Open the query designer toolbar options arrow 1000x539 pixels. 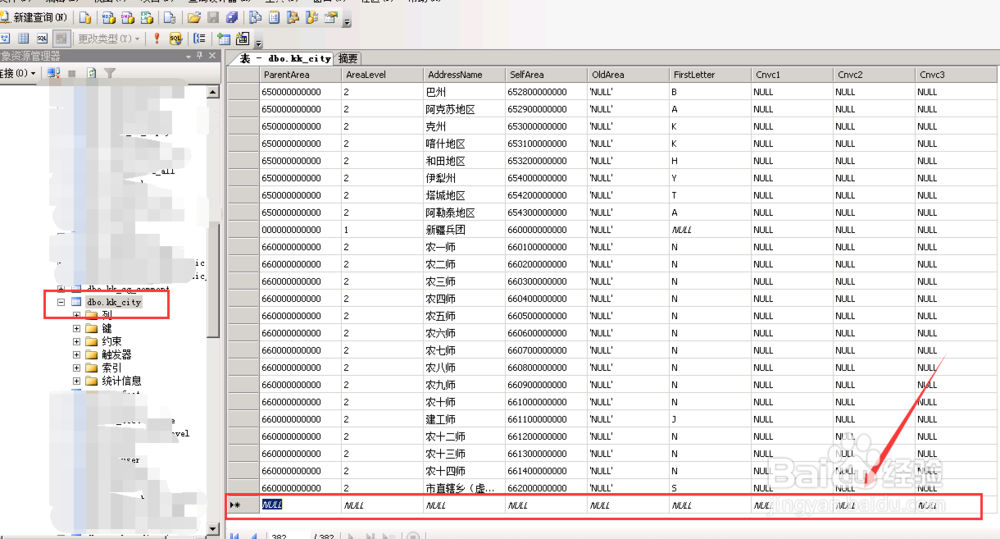tap(258, 43)
